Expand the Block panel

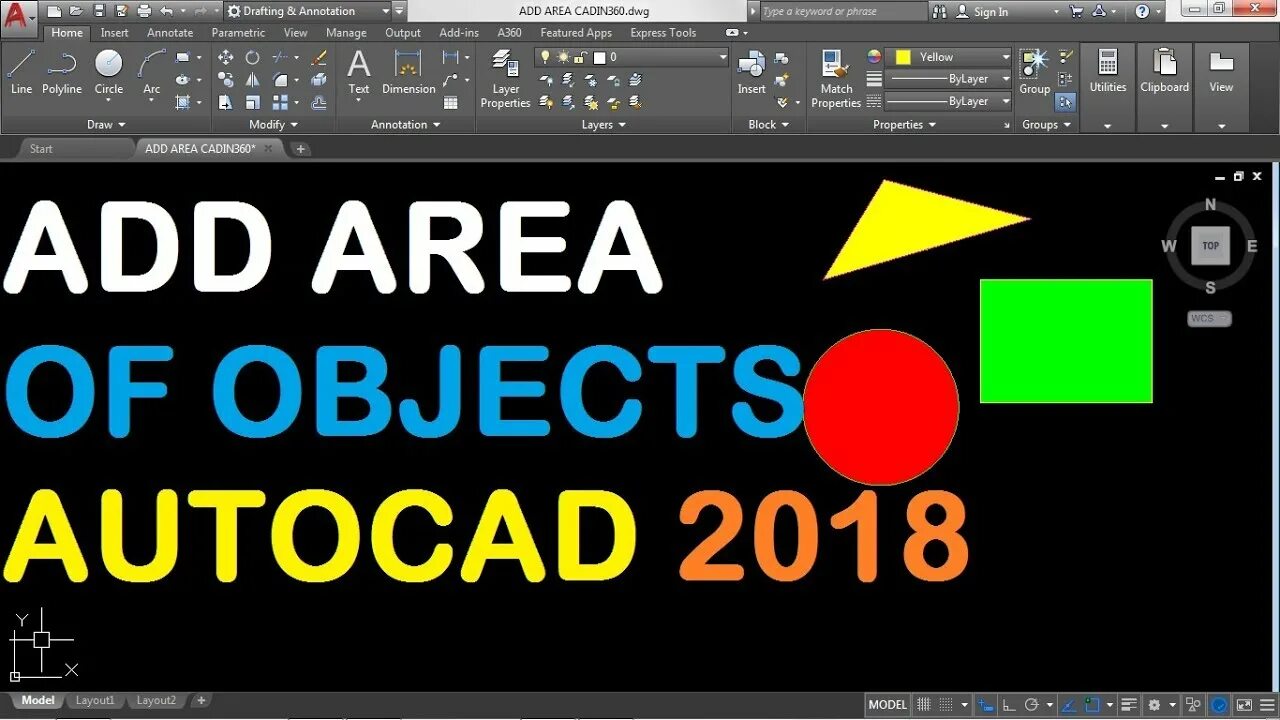(x=769, y=124)
